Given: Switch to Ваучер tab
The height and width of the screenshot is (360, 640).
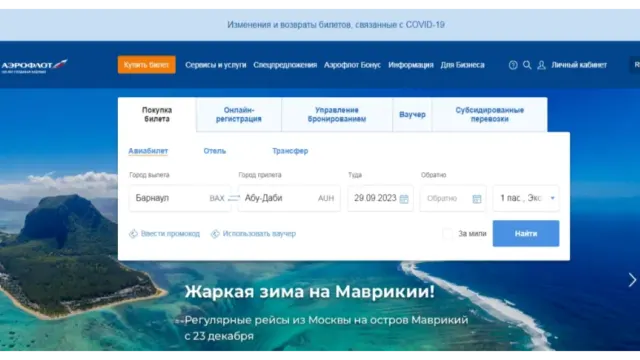Looking at the screenshot, I should (412, 115).
